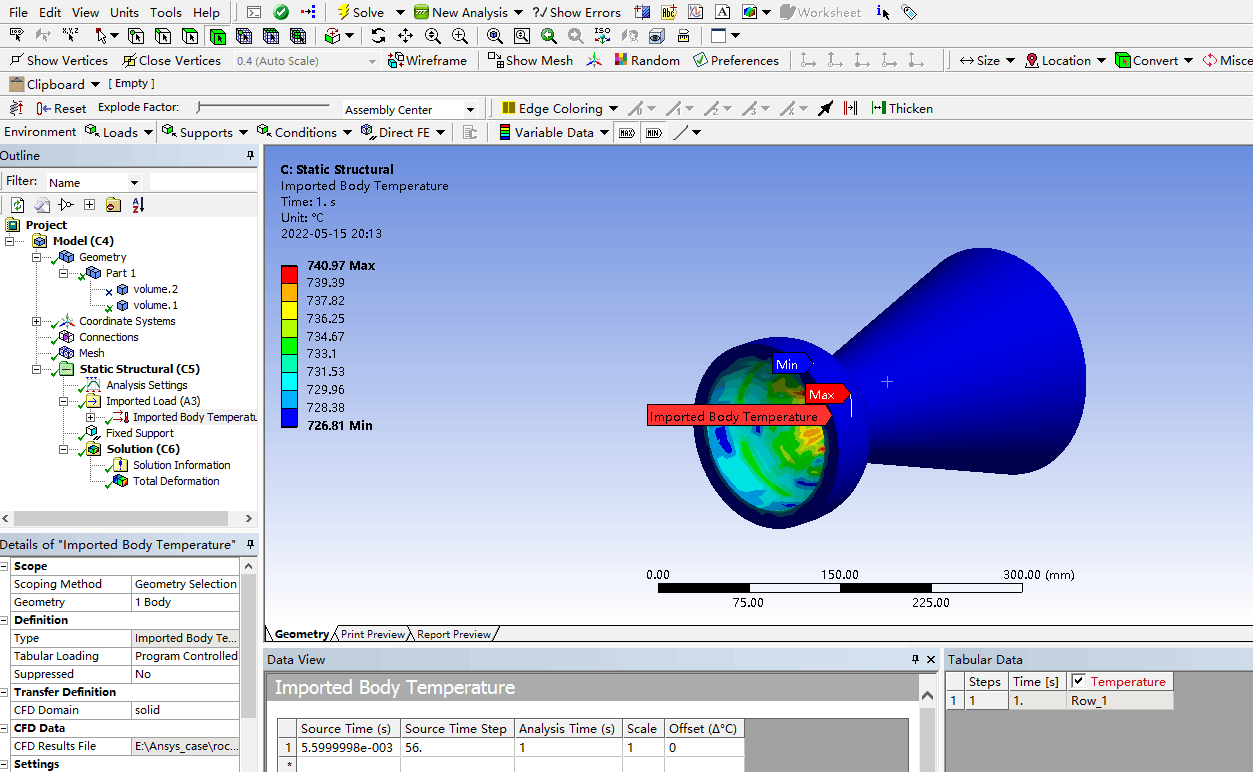Select the Rotate view tool

coord(378,36)
